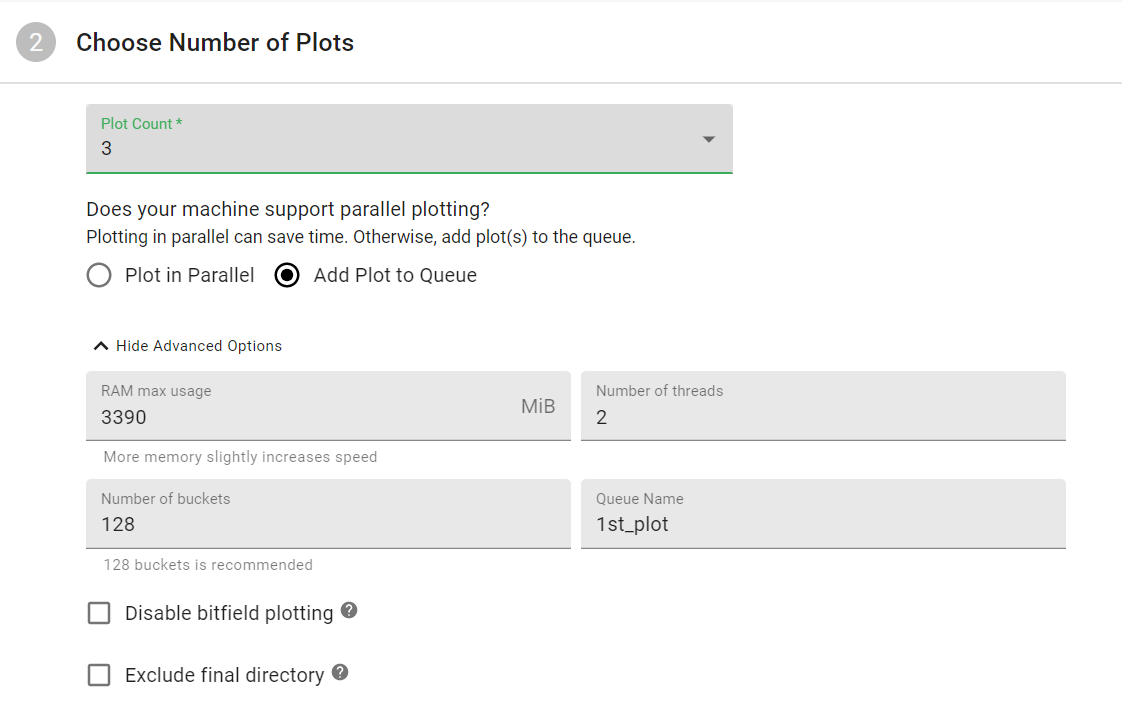This screenshot has height=725, width=1122.
Task: Click help icon beside Disable bitfield plotting
Action: [349, 610]
